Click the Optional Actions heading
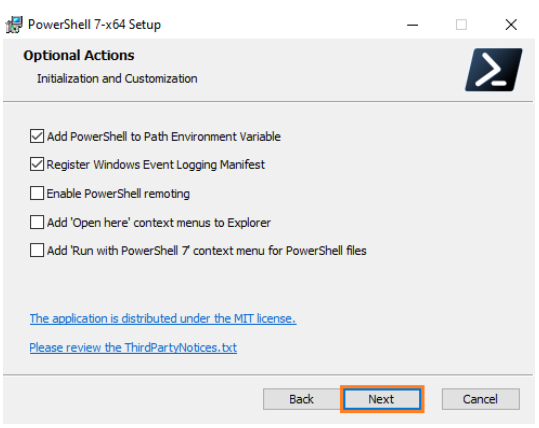539x428 pixels. click(x=79, y=55)
